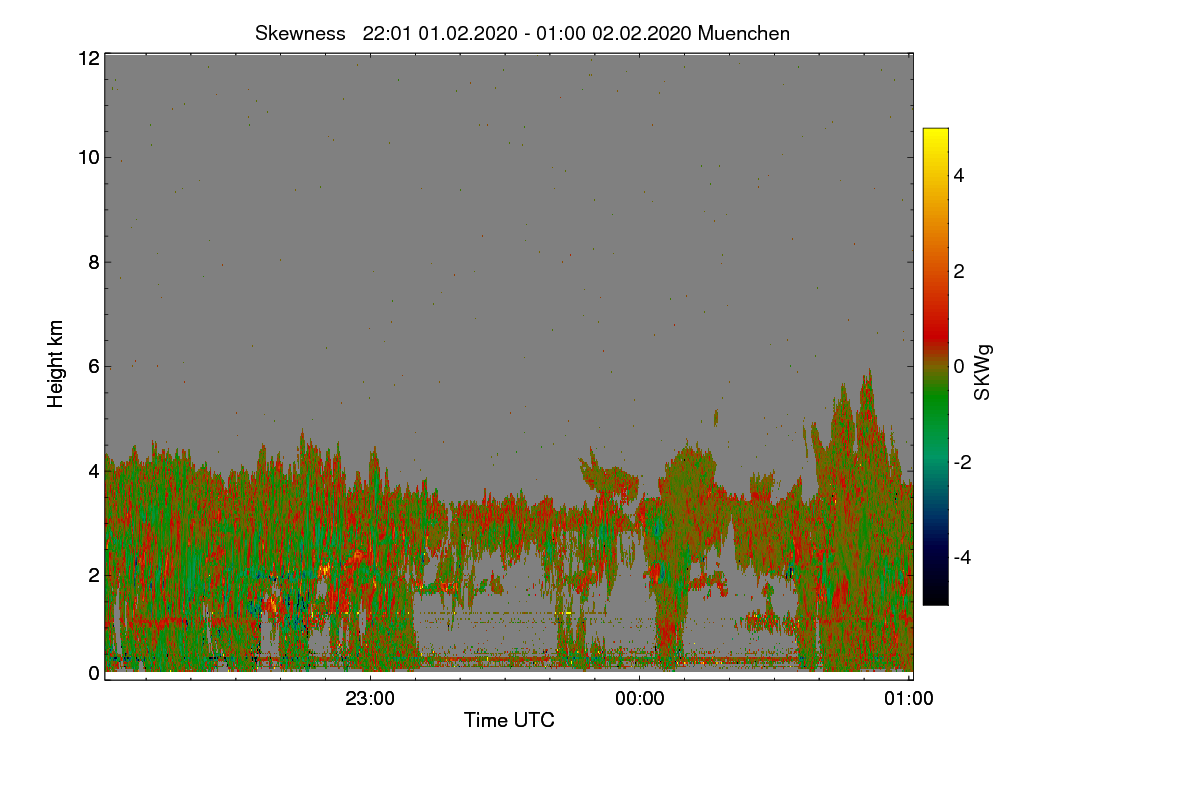Click the plot title 'Skewness ... Muenchen'
The height and width of the screenshot is (800, 1200).
pyautogui.click(x=522, y=33)
